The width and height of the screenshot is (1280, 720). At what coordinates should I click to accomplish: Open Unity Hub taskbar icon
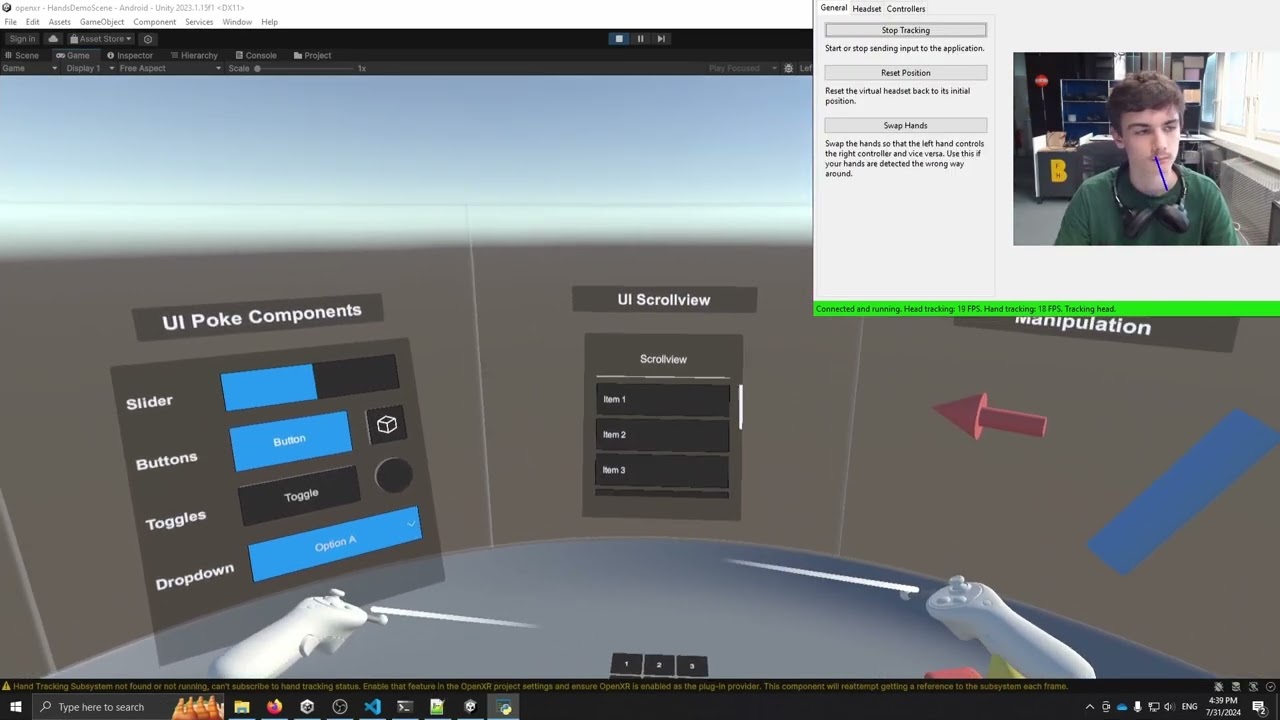pos(307,707)
